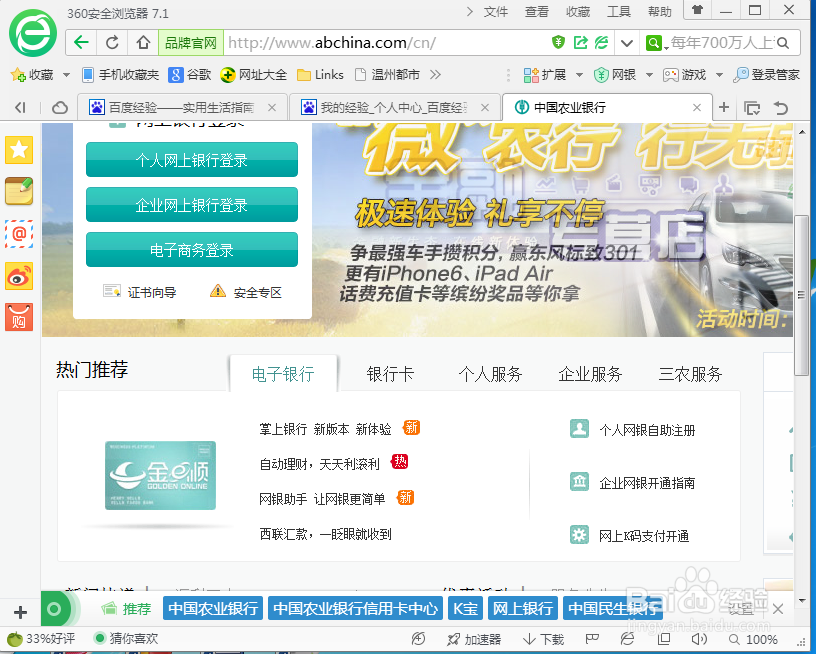Click the restore closed tab undo icon
The image size is (816, 654).
(781, 108)
